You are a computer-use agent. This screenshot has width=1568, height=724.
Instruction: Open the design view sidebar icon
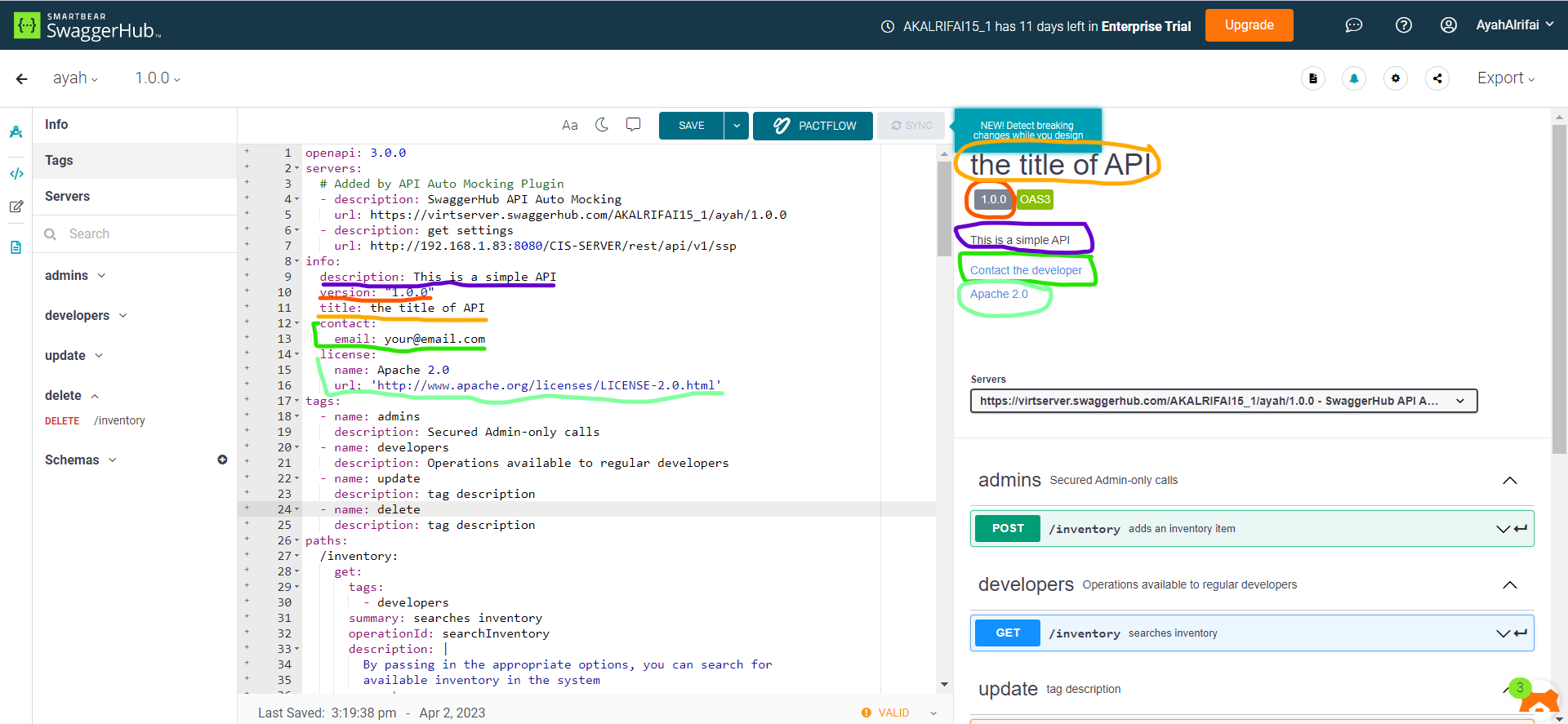pos(16,132)
